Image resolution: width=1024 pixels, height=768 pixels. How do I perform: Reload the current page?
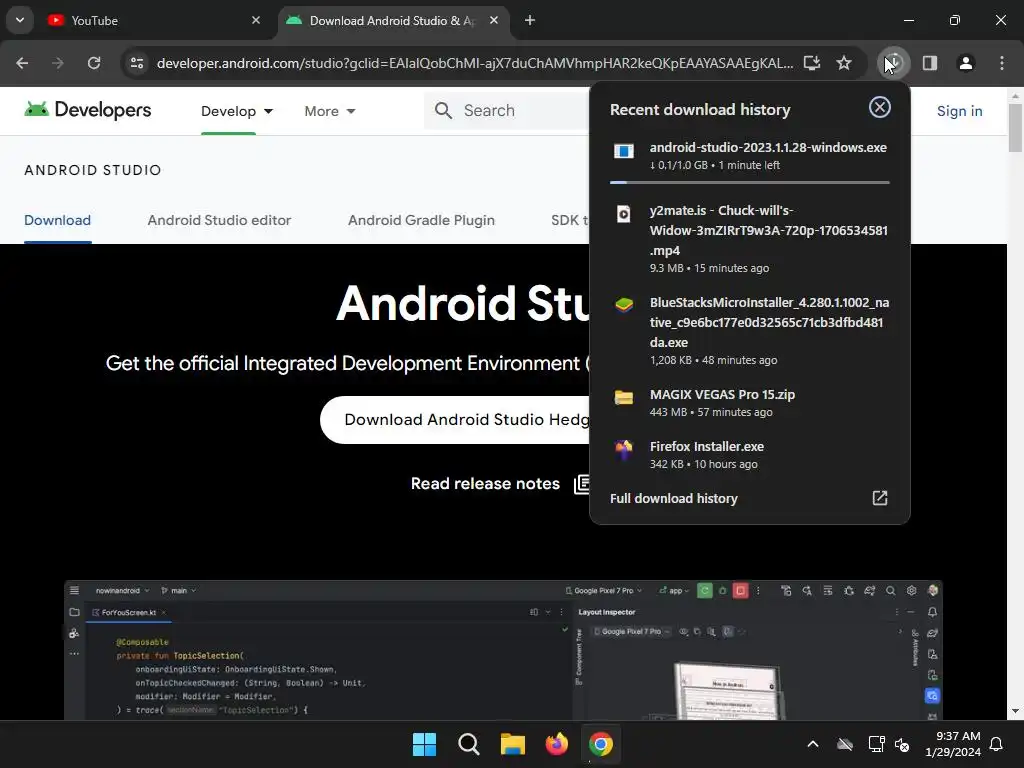coord(94,63)
